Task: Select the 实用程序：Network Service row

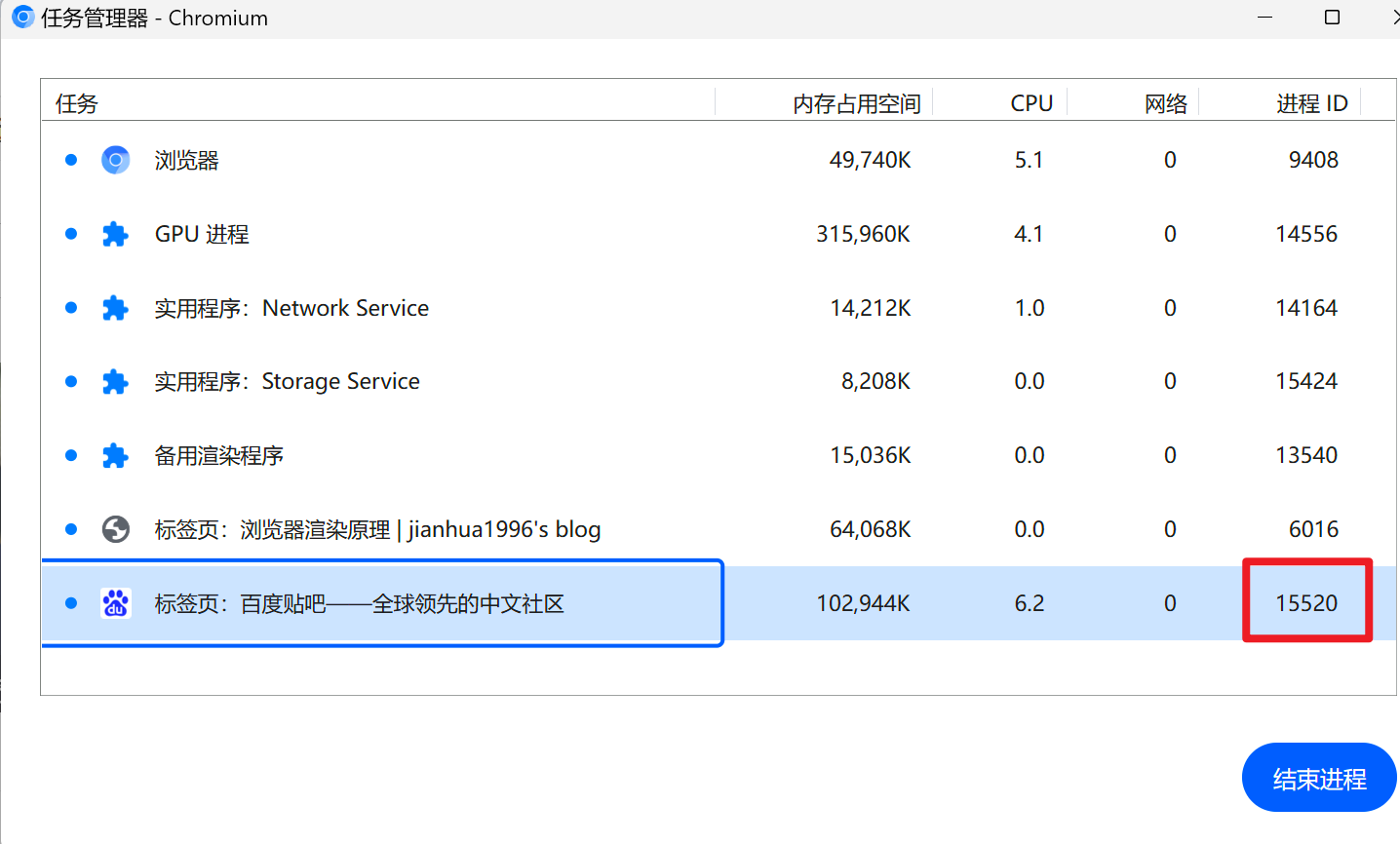Action: [292, 308]
